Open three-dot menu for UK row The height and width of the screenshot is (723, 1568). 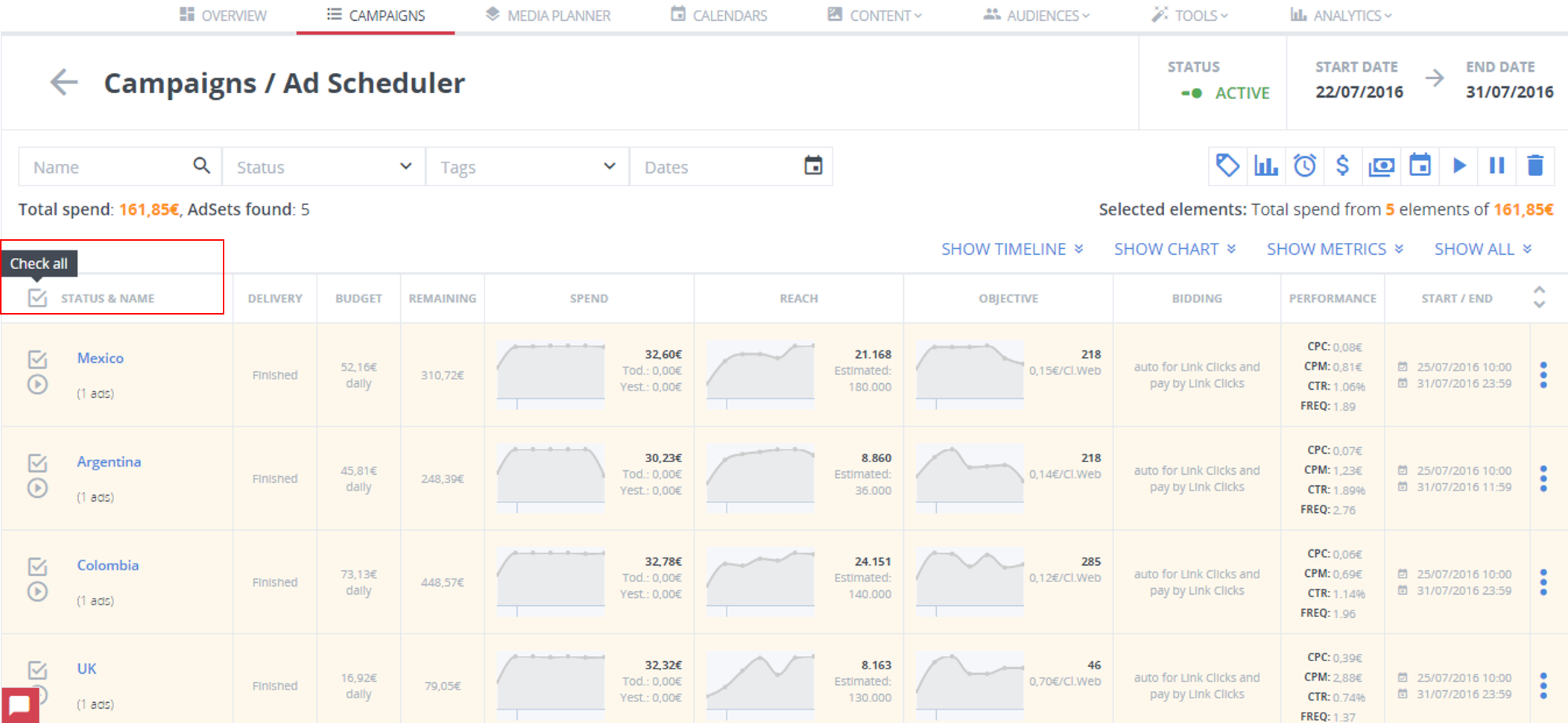pos(1543,686)
